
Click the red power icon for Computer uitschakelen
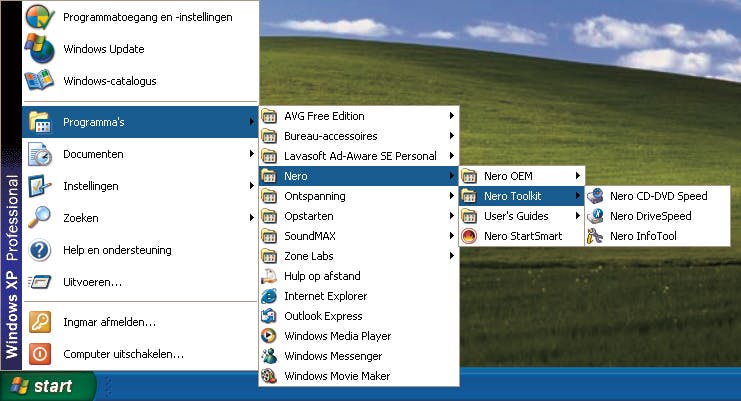pos(40,354)
